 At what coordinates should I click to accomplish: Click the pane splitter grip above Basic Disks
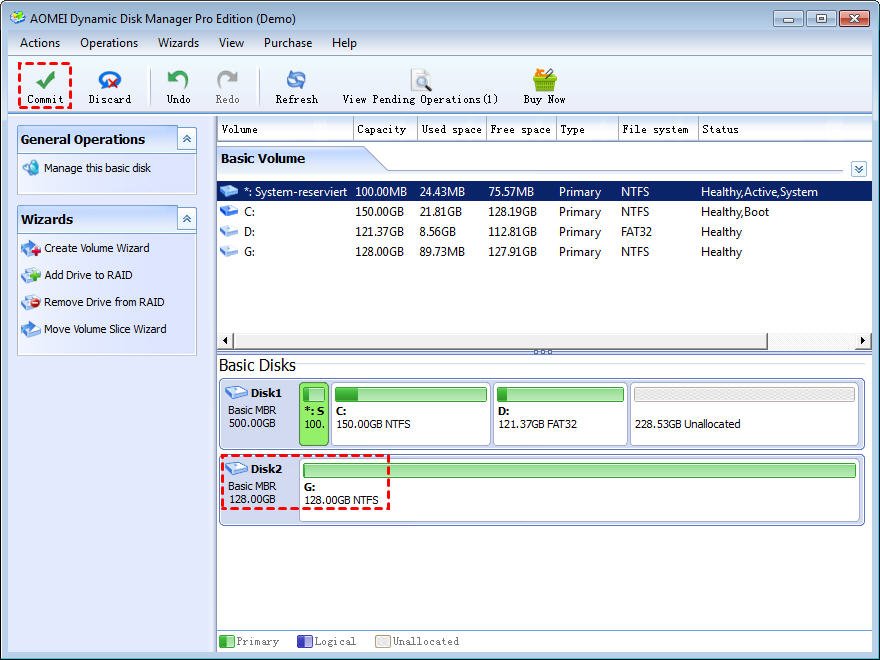click(x=543, y=352)
